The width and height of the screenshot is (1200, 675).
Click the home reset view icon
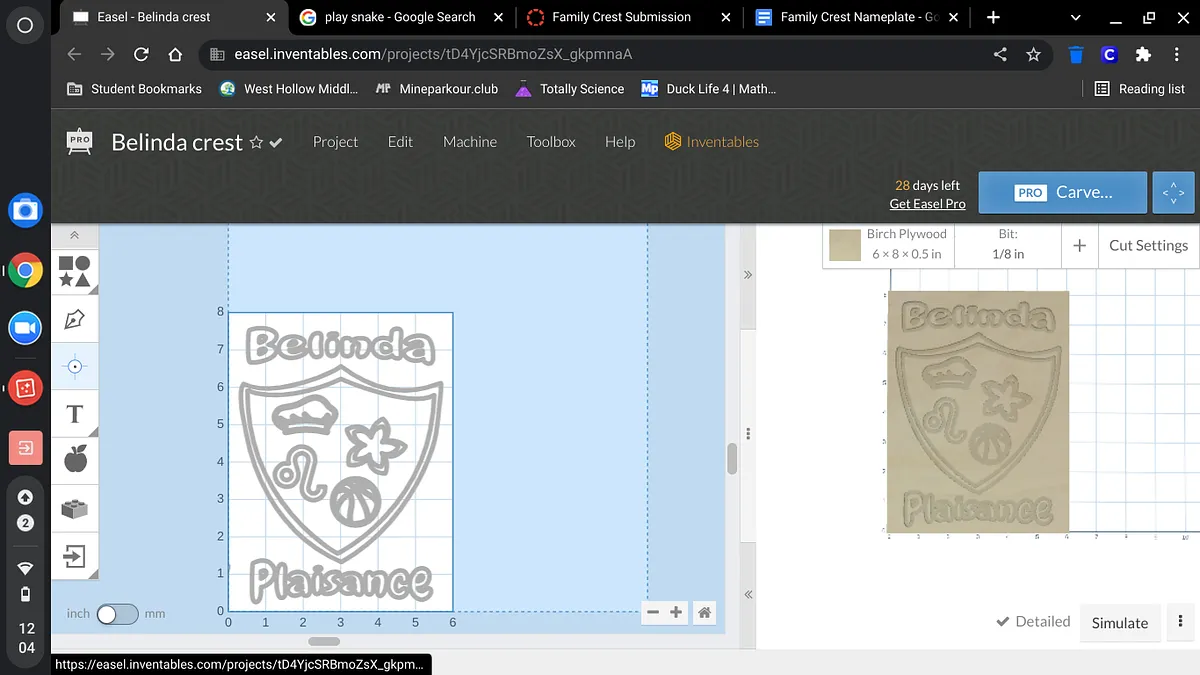point(705,612)
